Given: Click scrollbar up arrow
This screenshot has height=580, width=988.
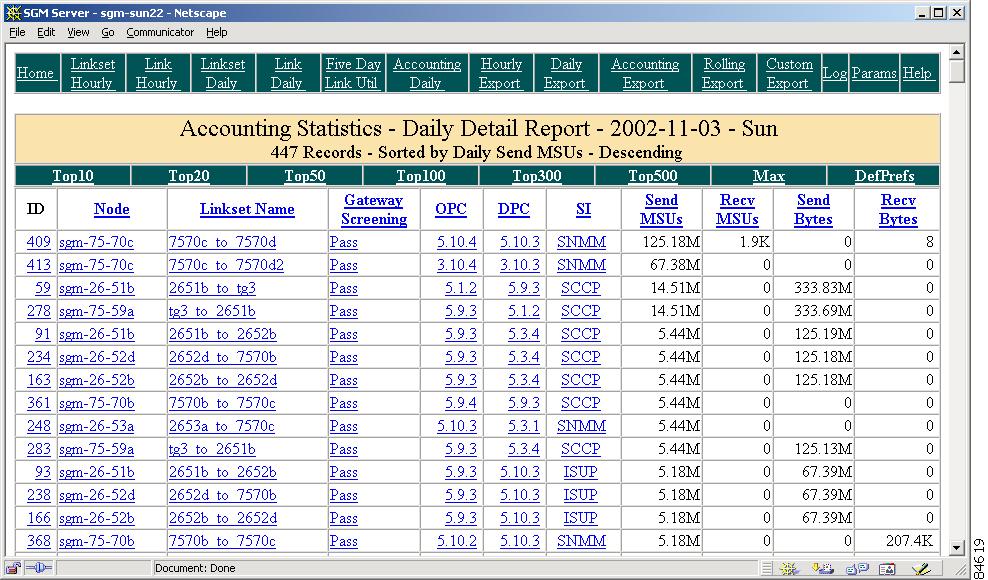Looking at the screenshot, I should tap(956, 52).
